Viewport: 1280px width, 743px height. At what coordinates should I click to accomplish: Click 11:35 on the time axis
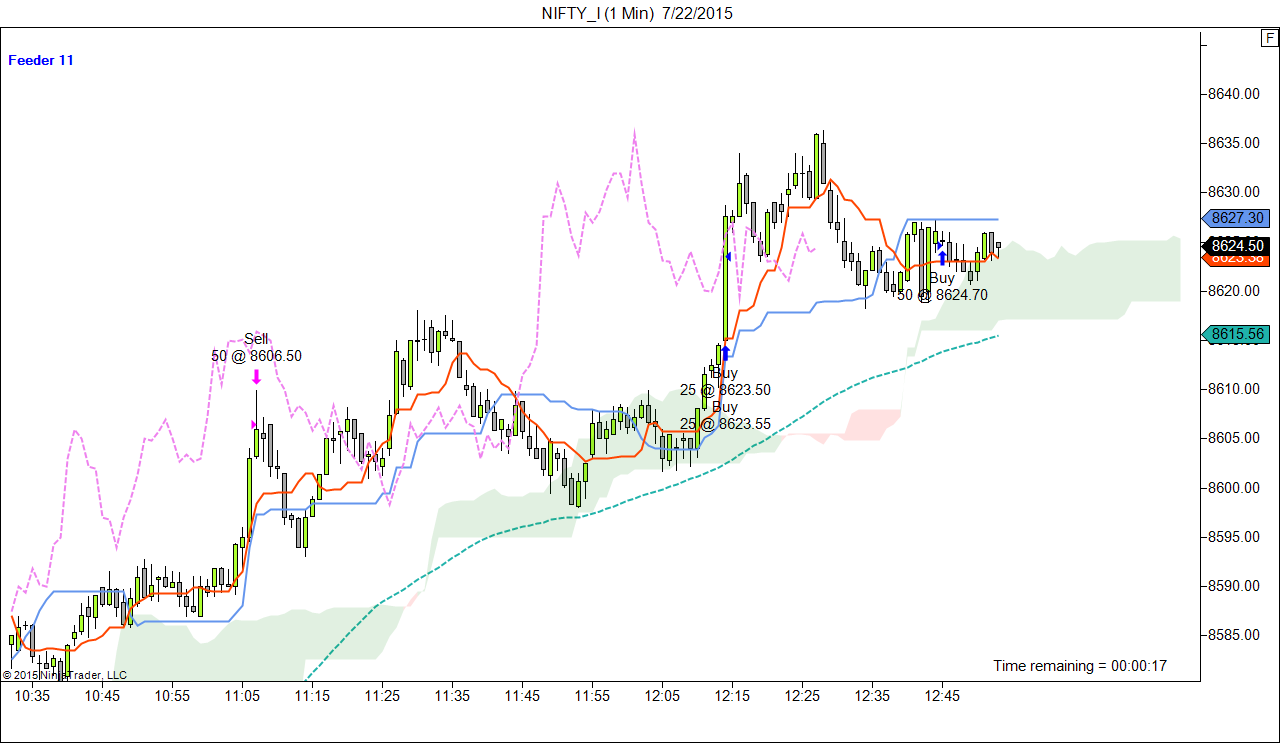coord(453,695)
